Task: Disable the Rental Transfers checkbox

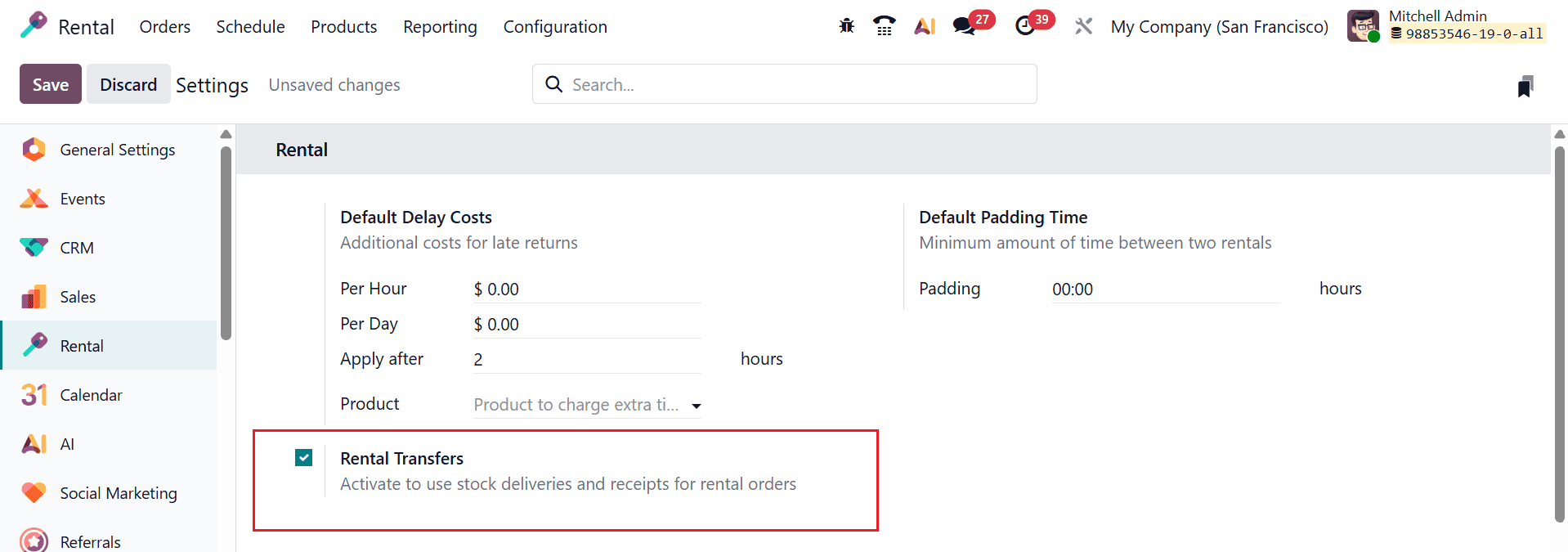Action: click(303, 458)
